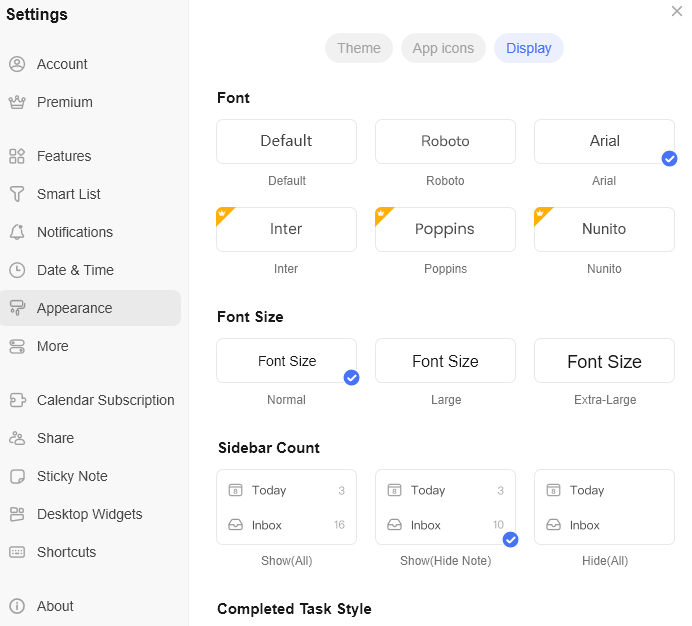Open Shortcuts via the keyboard icon
This screenshot has width=692, height=626.
[17, 552]
